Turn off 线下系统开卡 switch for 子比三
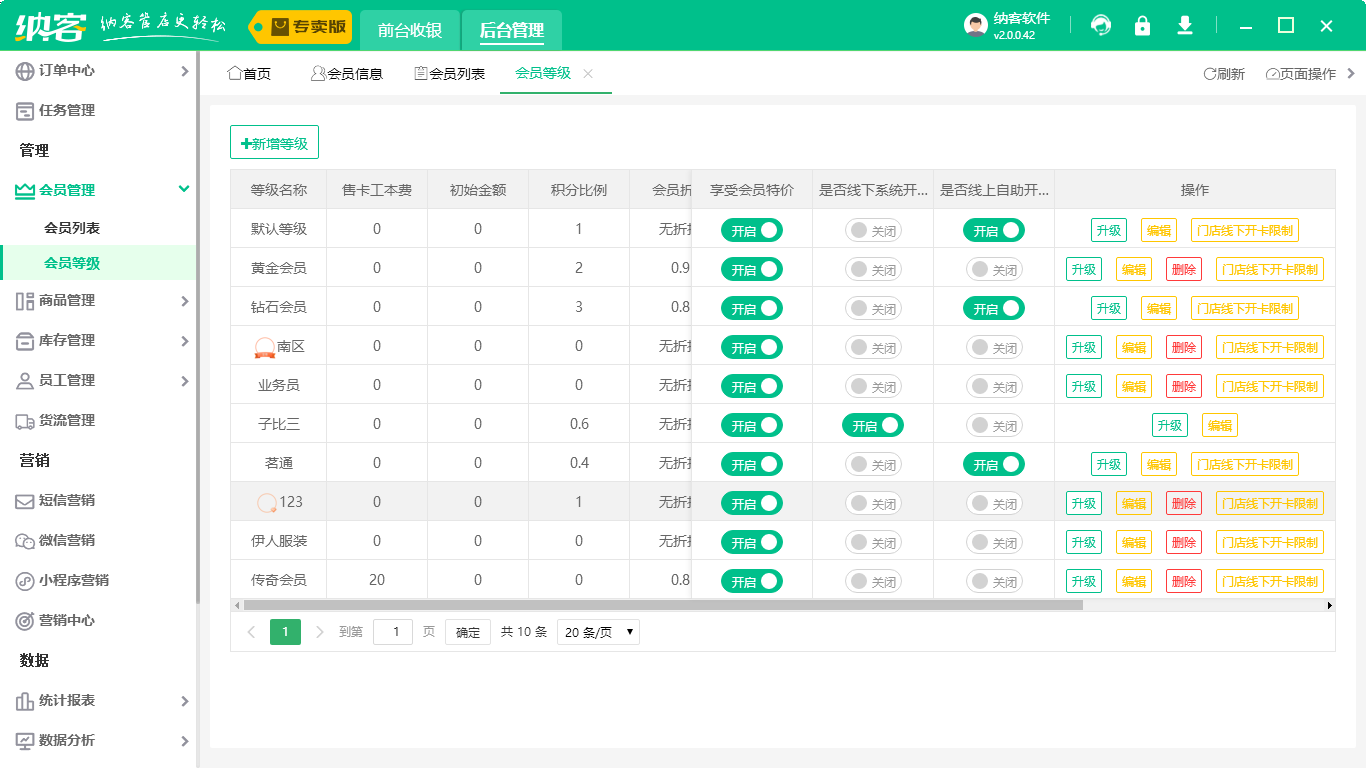1366x768 pixels. (x=872, y=426)
